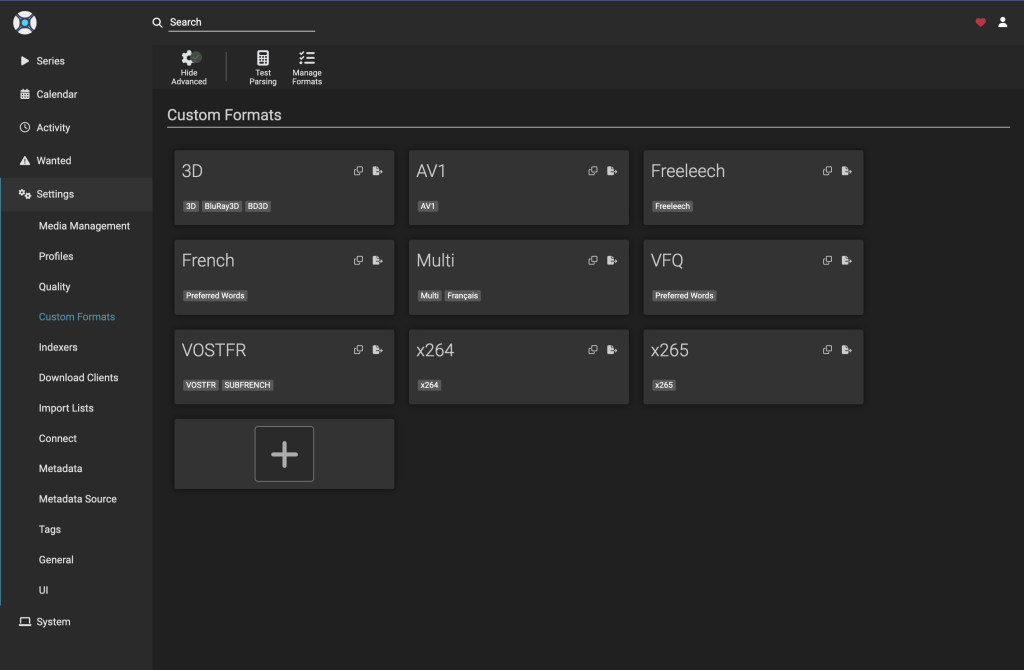The height and width of the screenshot is (670, 1024).
Task: Open the x264 format card title
Action: point(435,350)
